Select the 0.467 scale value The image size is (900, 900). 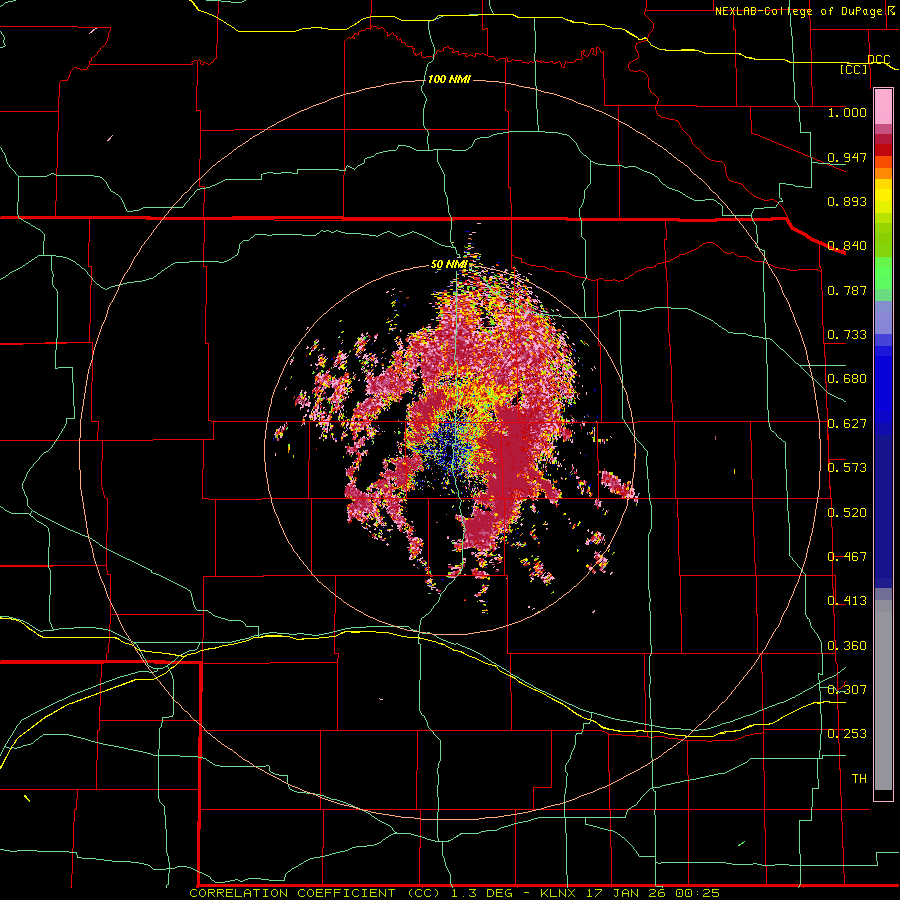coord(847,557)
